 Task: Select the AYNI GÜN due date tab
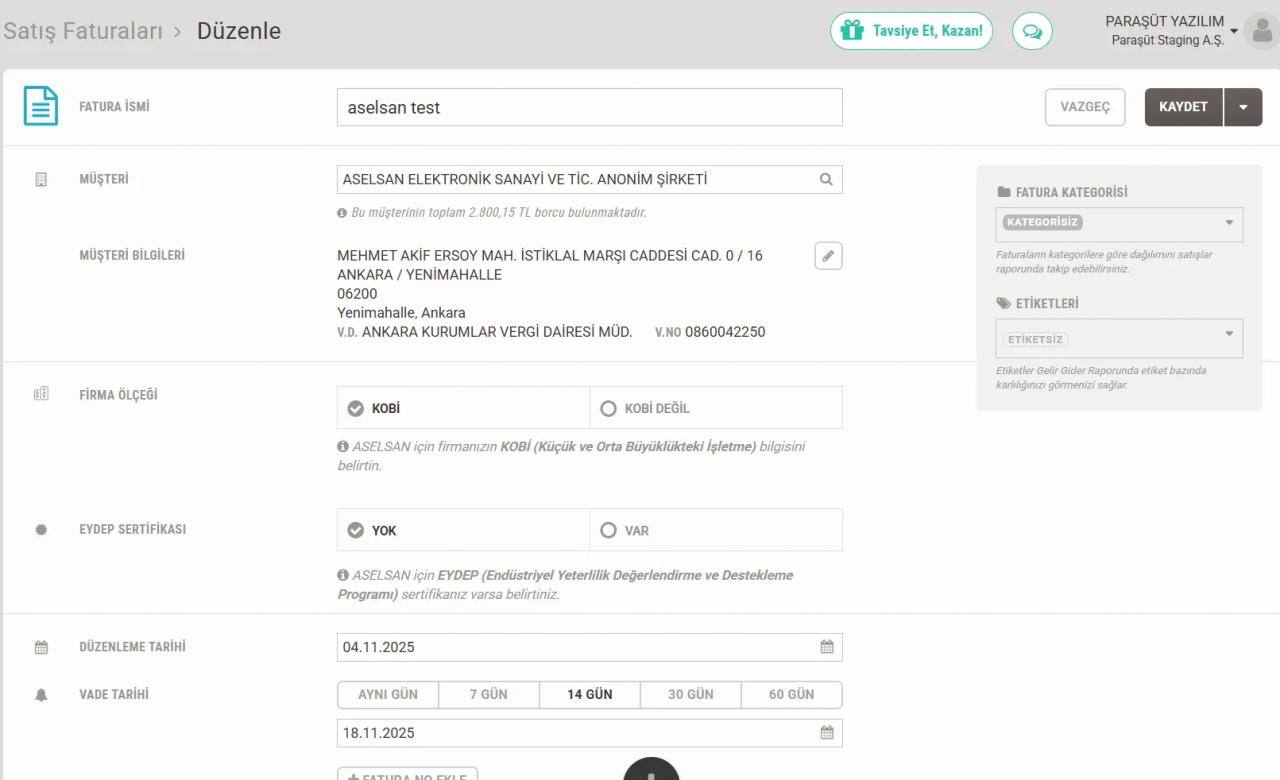tap(388, 695)
